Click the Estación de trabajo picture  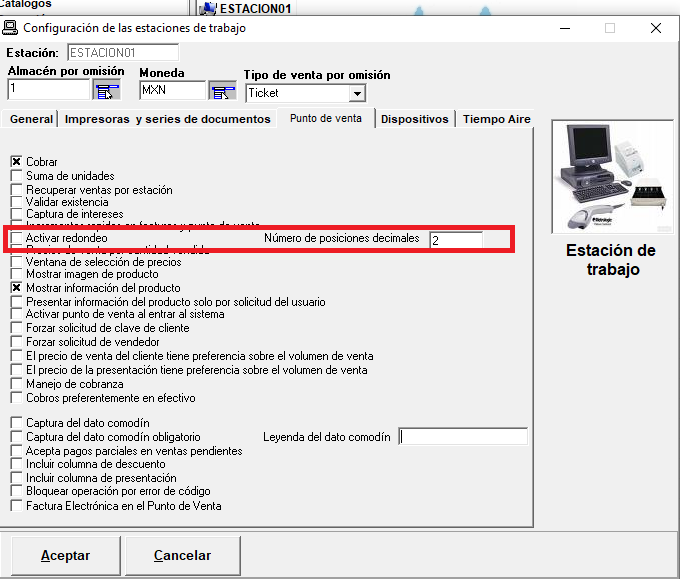(613, 177)
